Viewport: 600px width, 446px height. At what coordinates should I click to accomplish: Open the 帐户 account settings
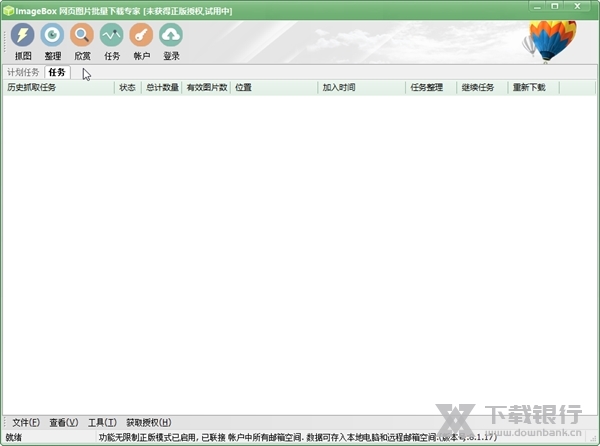[141, 41]
